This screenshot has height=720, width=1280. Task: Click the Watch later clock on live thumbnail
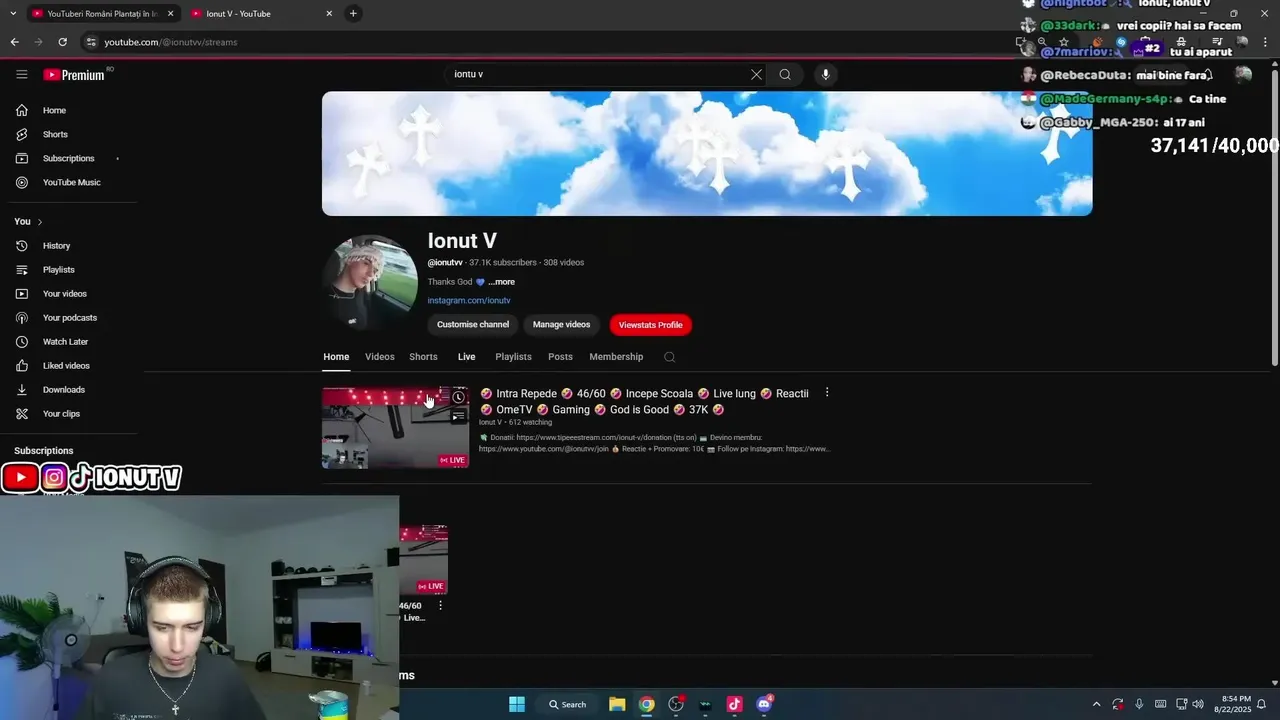tap(458, 397)
